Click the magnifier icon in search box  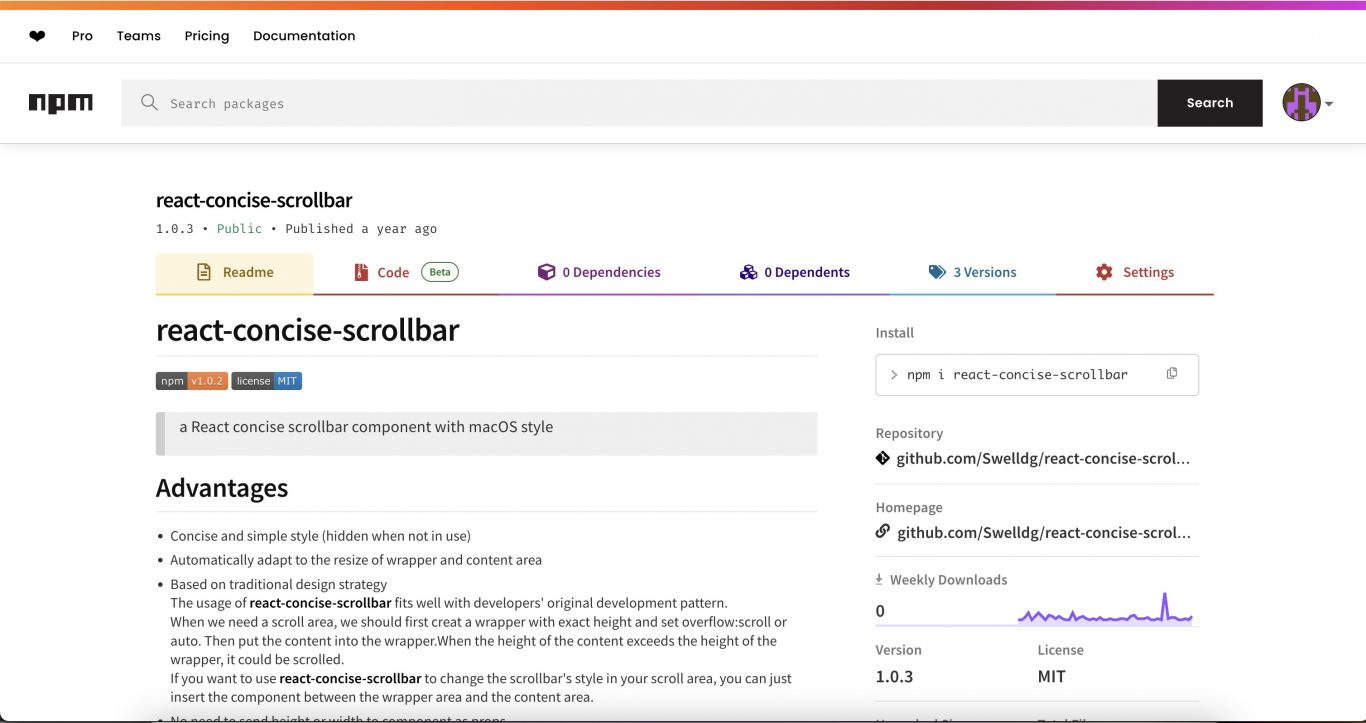click(x=149, y=103)
